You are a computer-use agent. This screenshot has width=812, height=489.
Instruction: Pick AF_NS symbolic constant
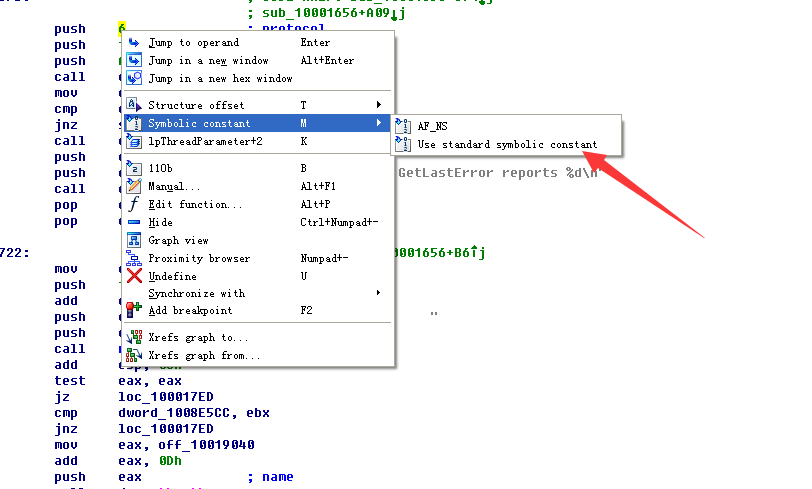coord(506,126)
